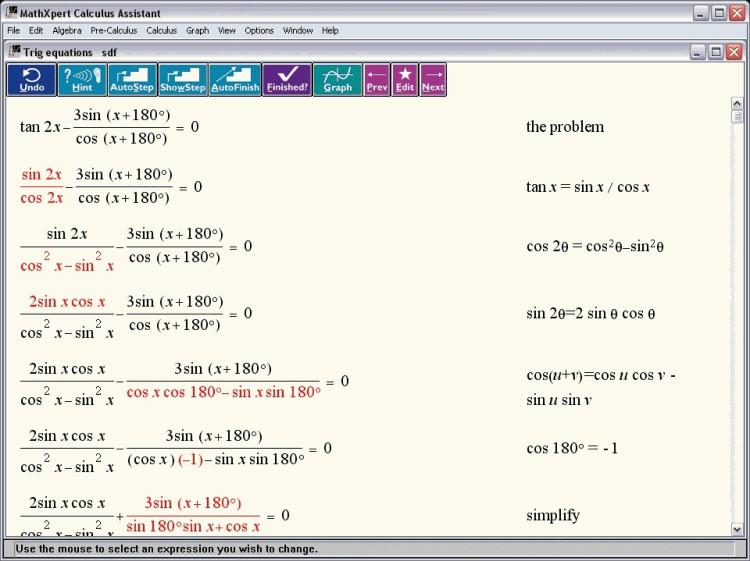Image resolution: width=750 pixels, height=561 pixels.
Task: Select the red 'cos 2x' denominator
Action: click(42, 198)
